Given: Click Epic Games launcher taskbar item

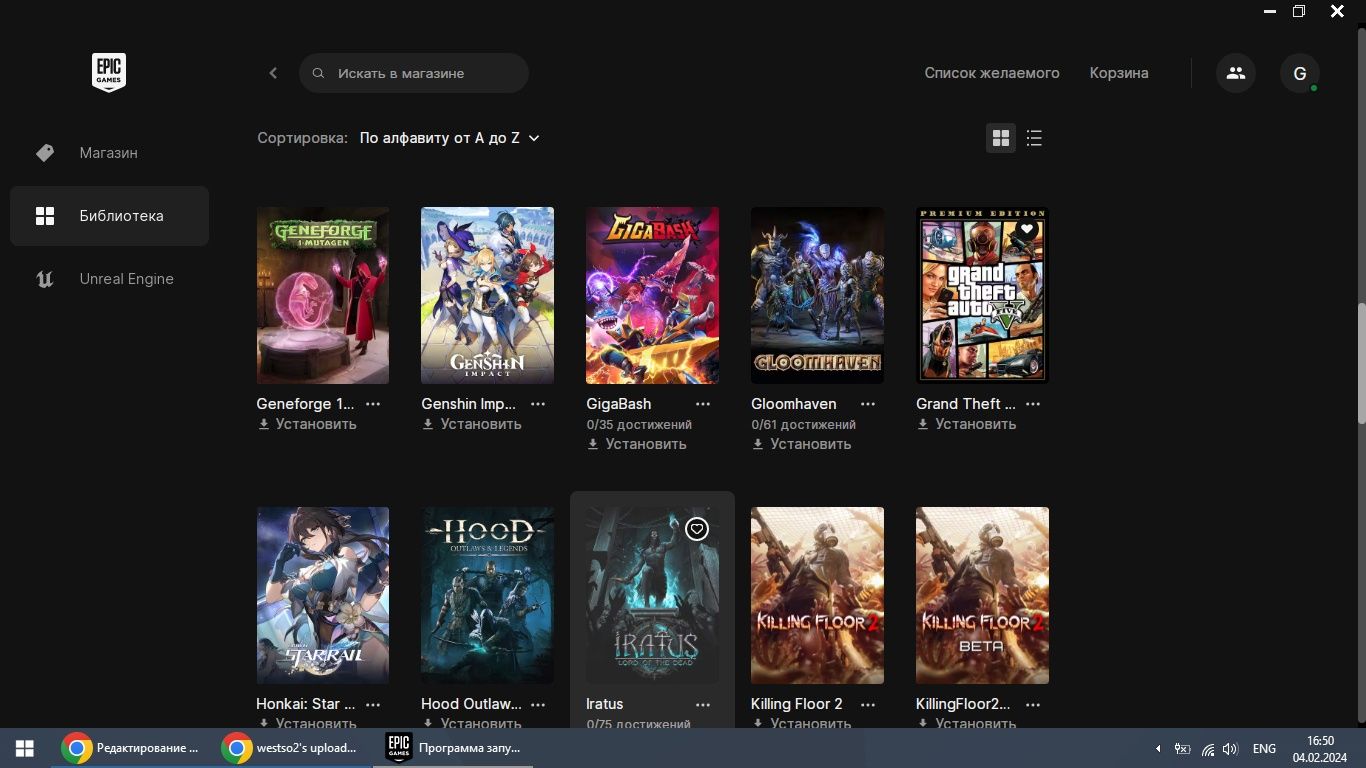Looking at the screenshot, I should pos(452,748).
